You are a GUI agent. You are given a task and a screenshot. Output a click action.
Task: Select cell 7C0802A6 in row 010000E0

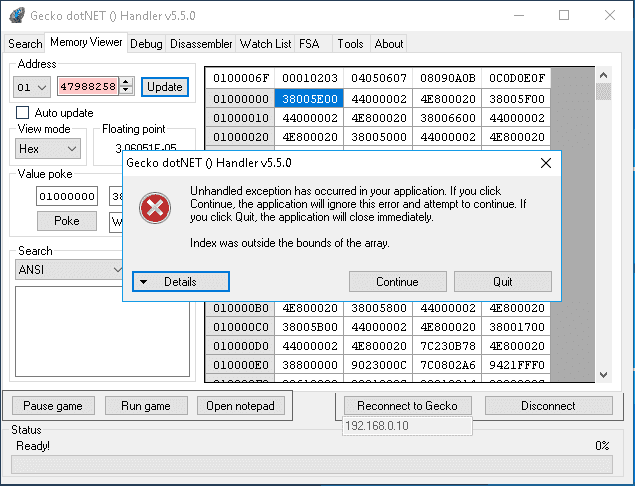(x=447, y=364)
